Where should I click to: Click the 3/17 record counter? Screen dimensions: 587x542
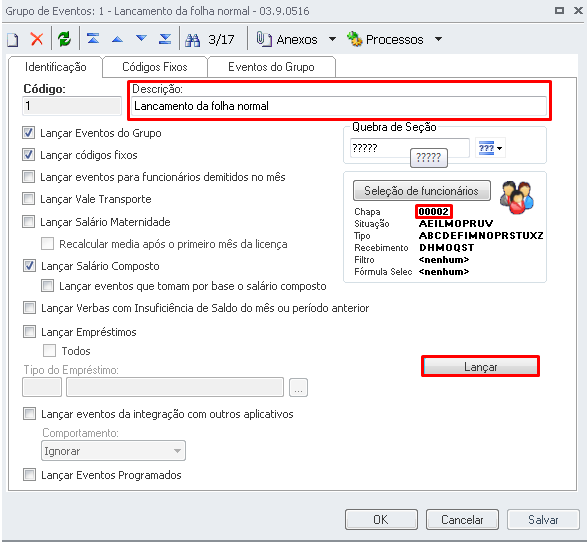coord(221,40)
